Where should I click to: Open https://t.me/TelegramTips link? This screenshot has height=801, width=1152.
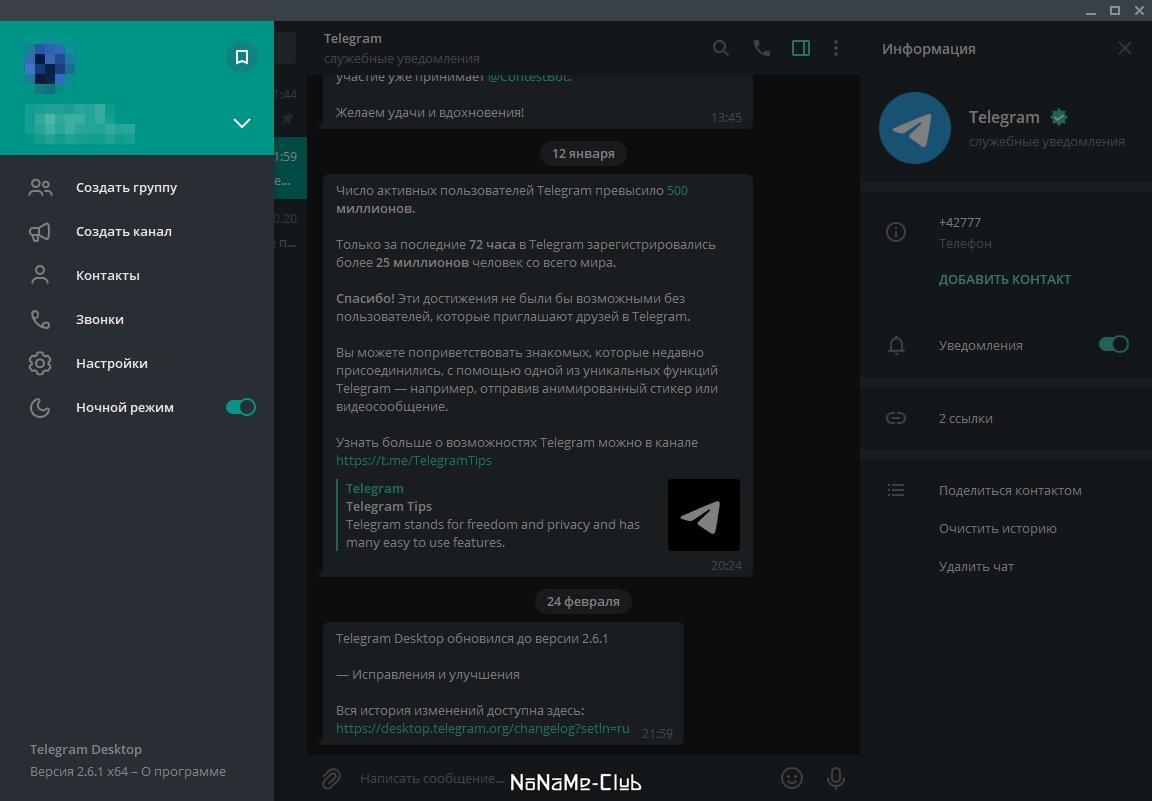414,461
